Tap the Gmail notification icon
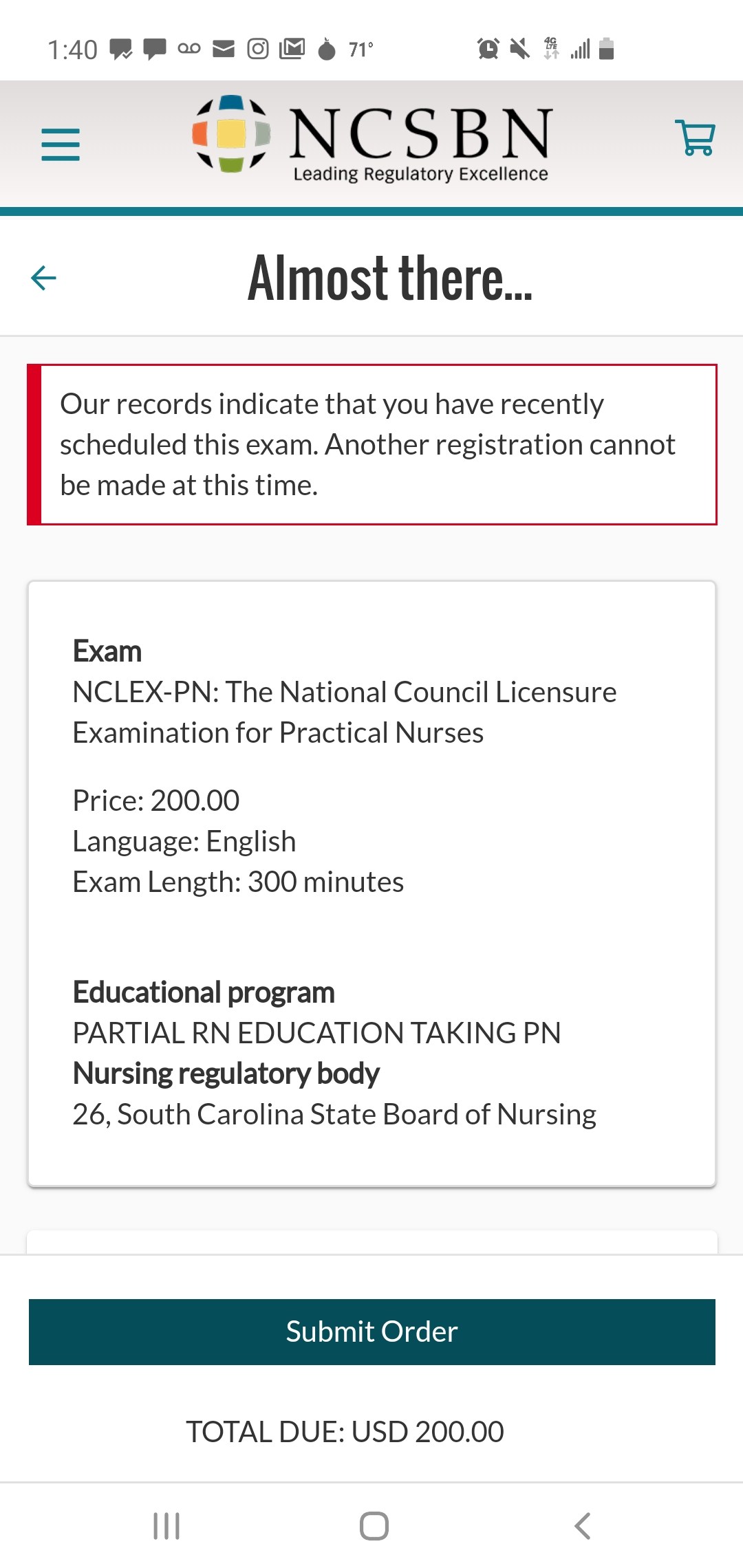This screenshot has width=743, height=1568. click(x=292, y=49)
